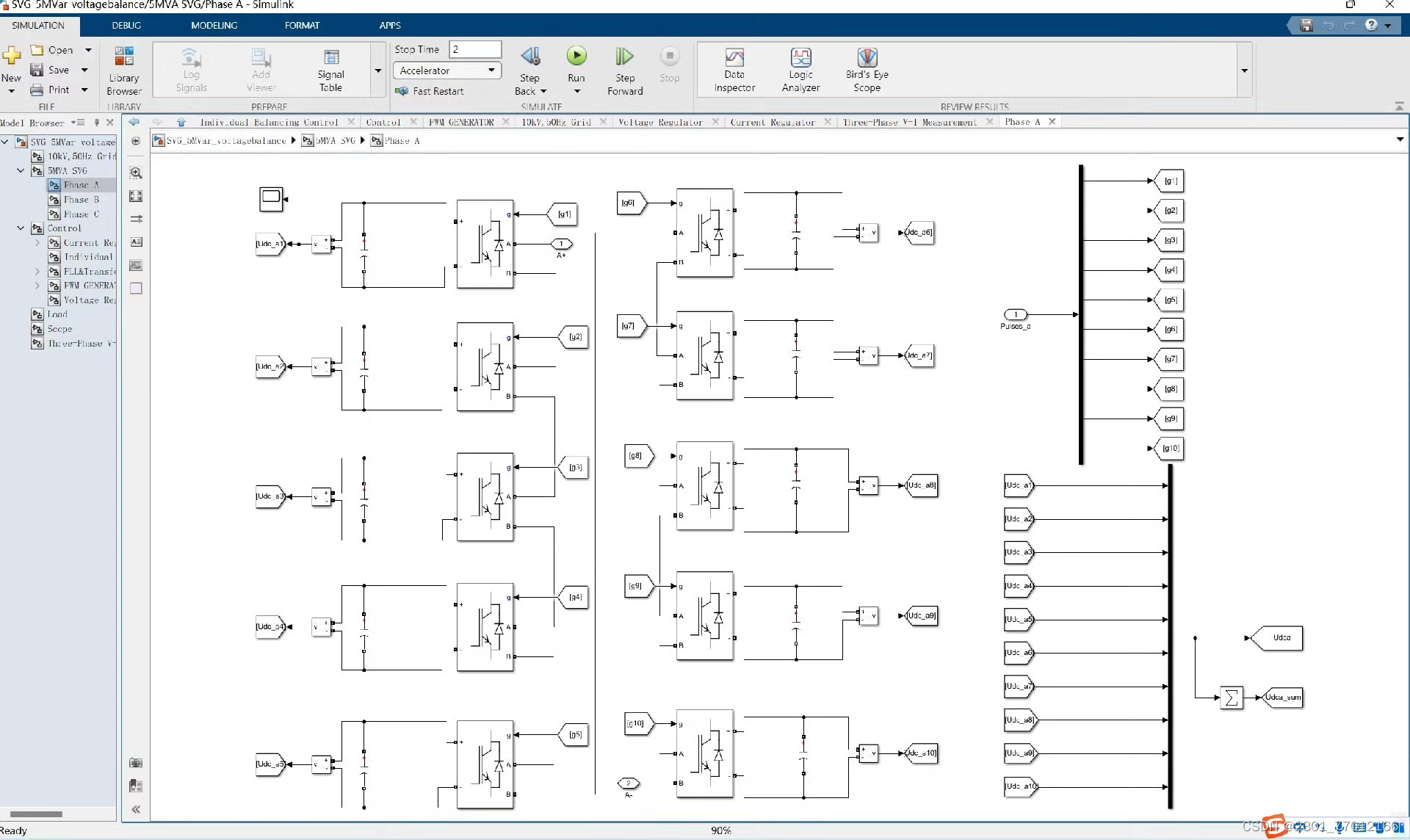Screen dimensions: 1410x840
Task: Select the [g1] From block
Action: [x=563, y=214]
